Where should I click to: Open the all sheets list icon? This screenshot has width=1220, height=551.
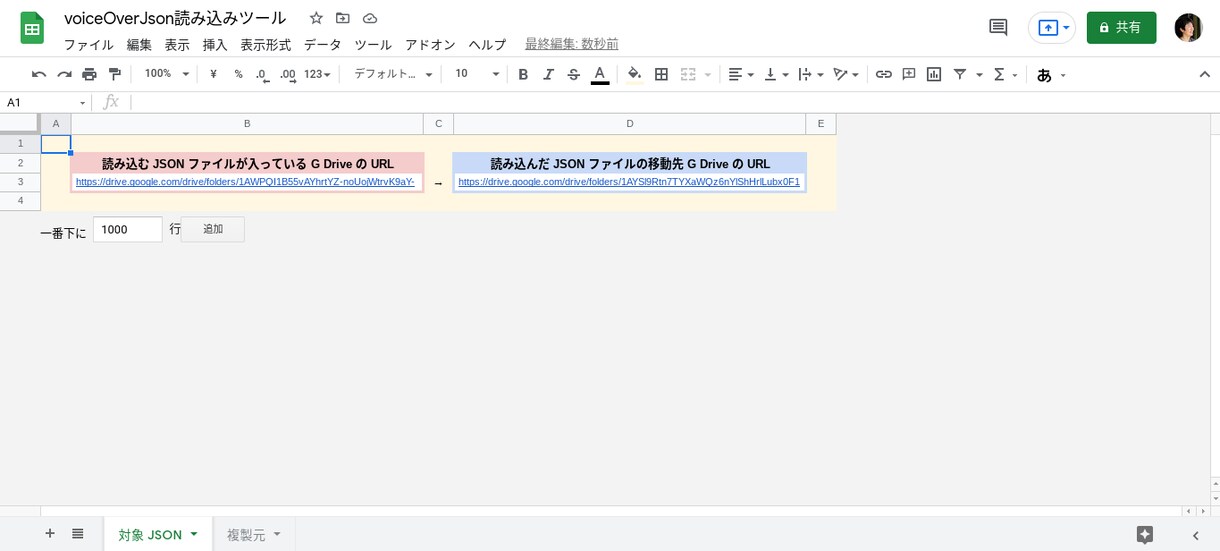tap(78, 534)
